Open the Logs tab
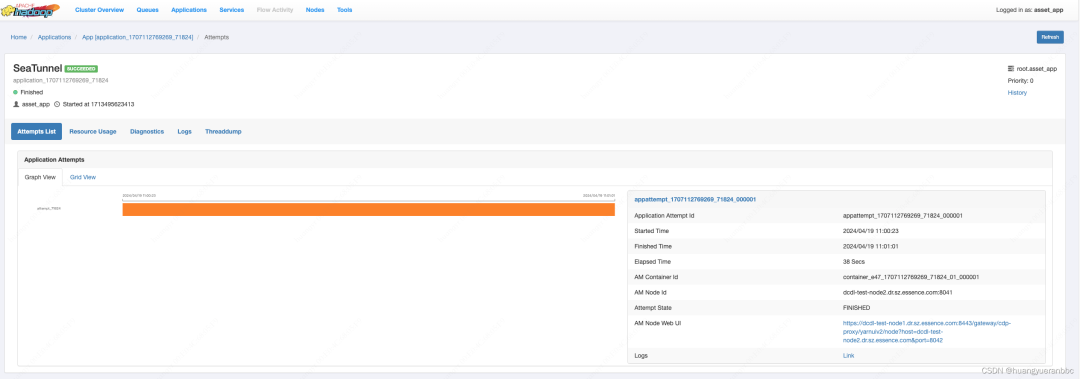The width and height of the screenshot is (1080, 379). (x=185, y=131)
